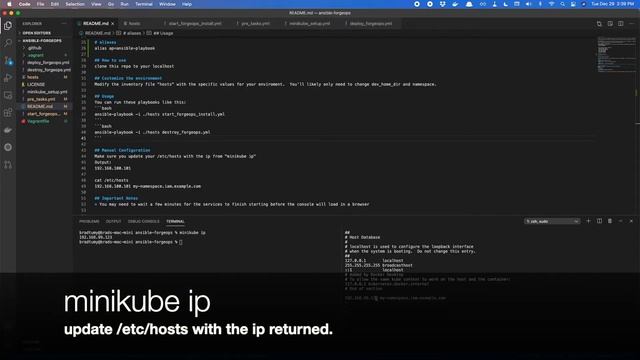
Task: Open start_forgeops file in explorer
Action: pyautogui.click(x=43, y=114)
